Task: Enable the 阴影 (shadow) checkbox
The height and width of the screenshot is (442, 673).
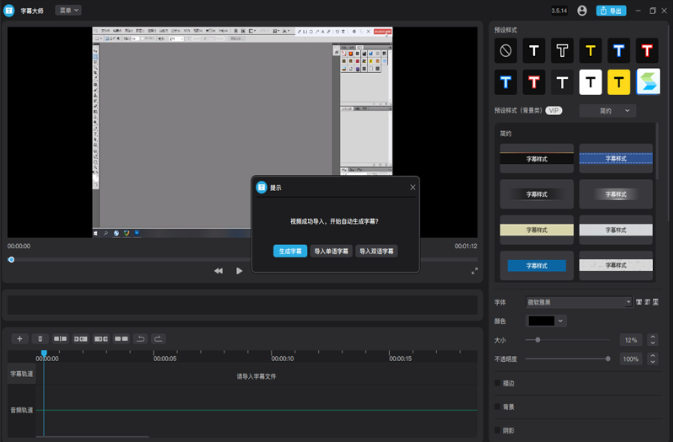Action: click(x=498, y=431)
